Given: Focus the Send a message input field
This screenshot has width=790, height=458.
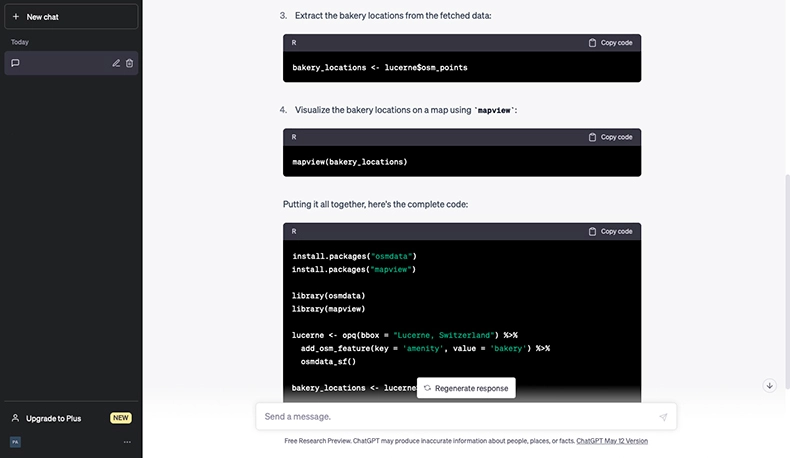Looking at the screenshot, I should 455,416.
